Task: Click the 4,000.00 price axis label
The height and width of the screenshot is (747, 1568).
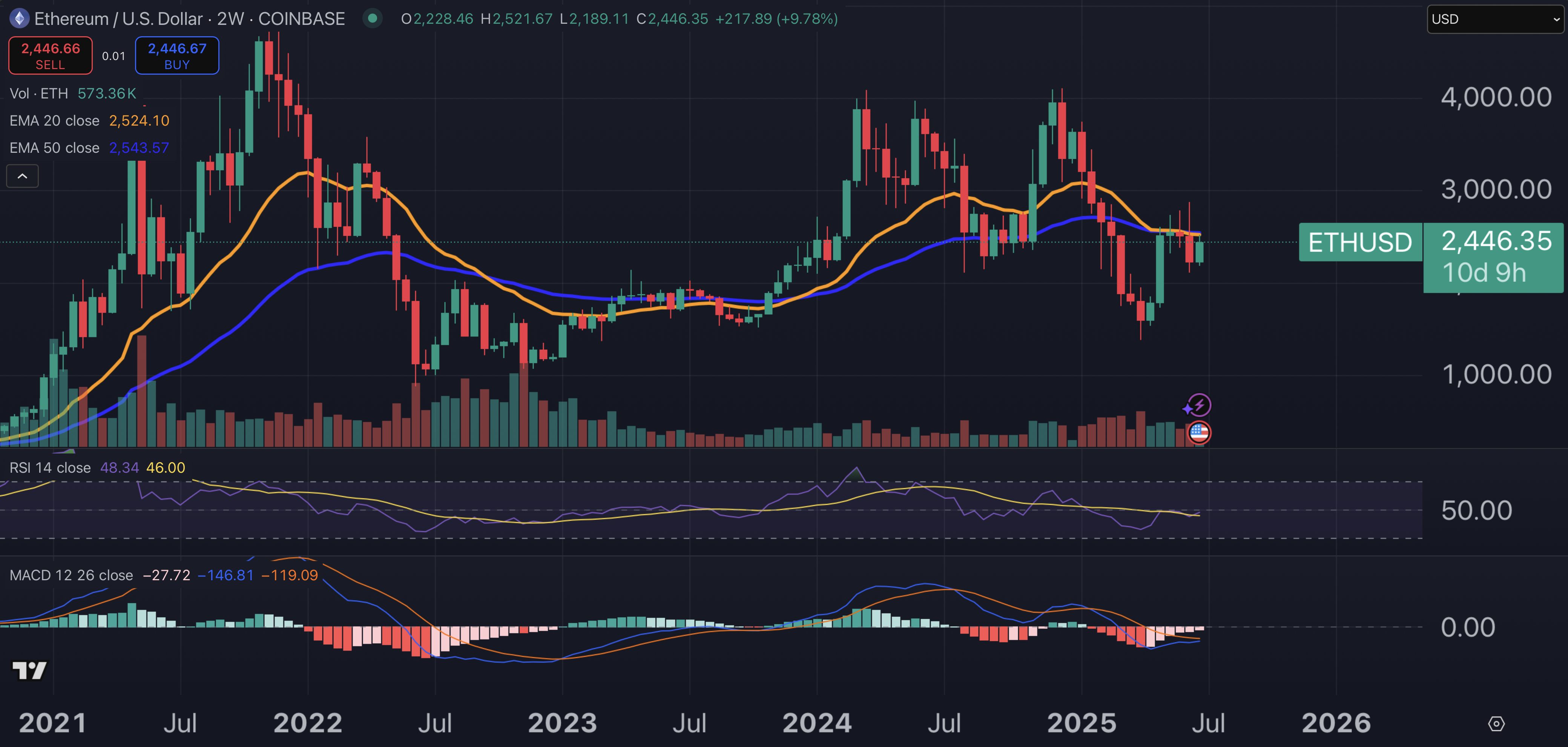Action: tap(1496, 97)
